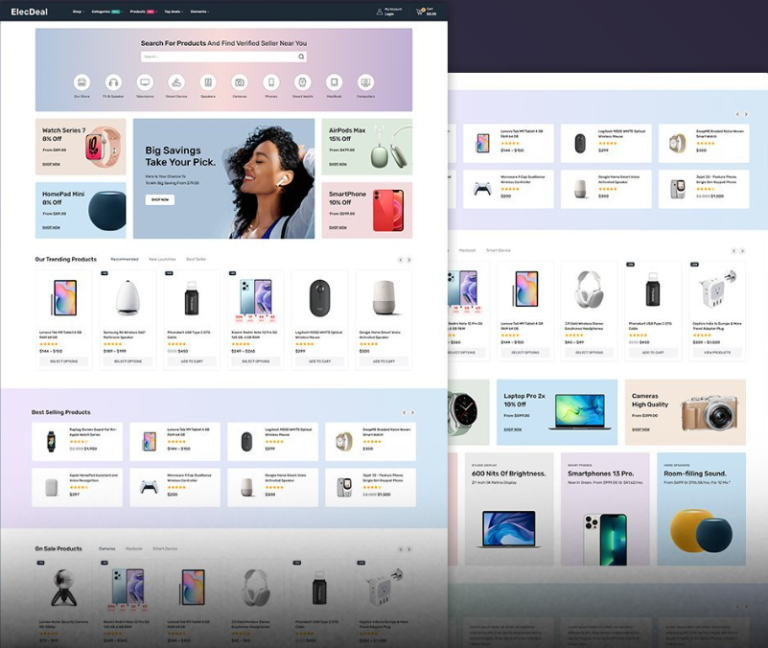Open the shopping cart icon
This screenshot has width=768, height=648.
coord(419,11)
